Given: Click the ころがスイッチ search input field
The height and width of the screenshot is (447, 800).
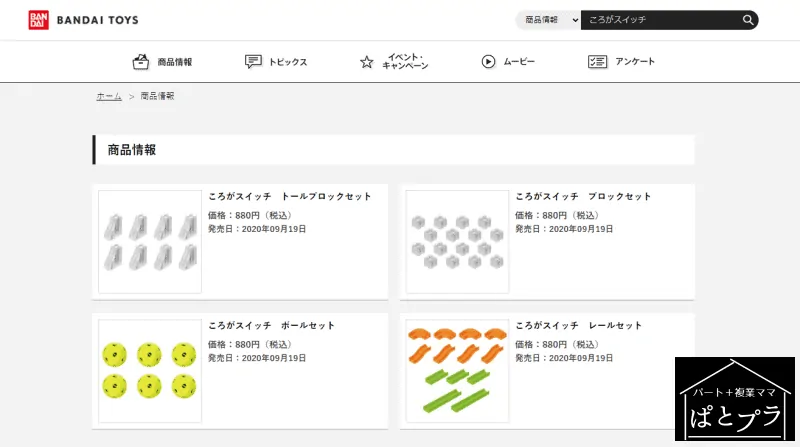Looking at the screenshot, I should (x=661, y=20).
